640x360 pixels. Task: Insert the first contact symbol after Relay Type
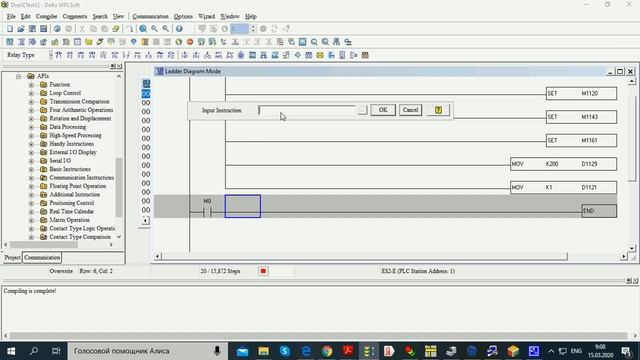tap(59, 55)
